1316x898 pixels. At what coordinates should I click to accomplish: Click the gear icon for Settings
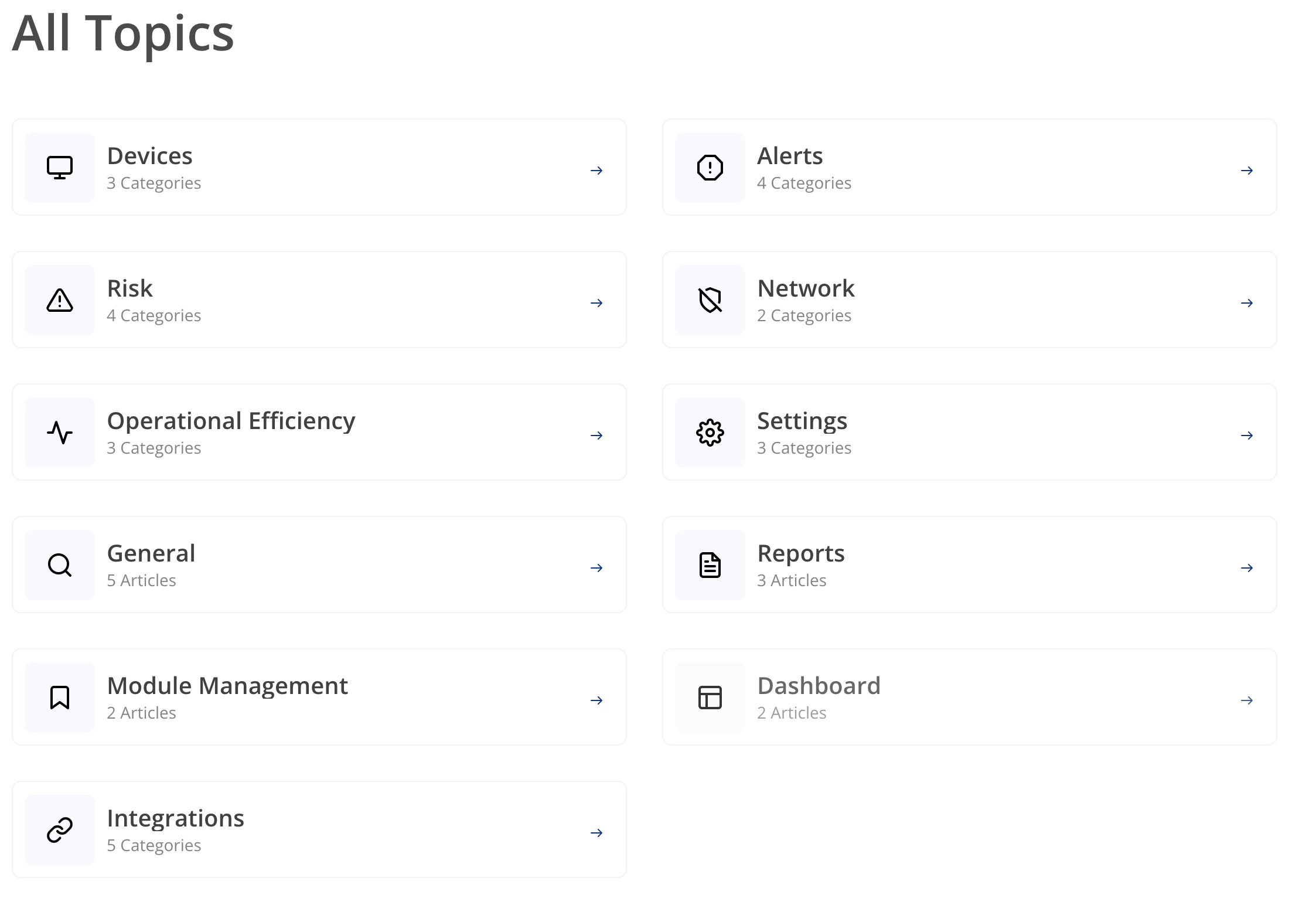click(x=710, y=433)
